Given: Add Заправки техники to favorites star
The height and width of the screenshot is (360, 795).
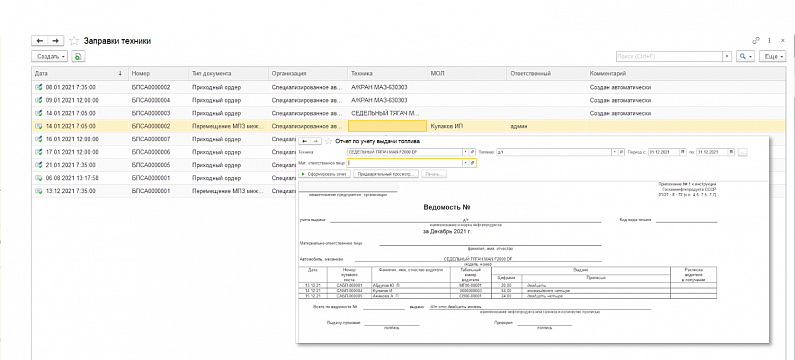Looking at the screenshot, I should pos(74,41).
